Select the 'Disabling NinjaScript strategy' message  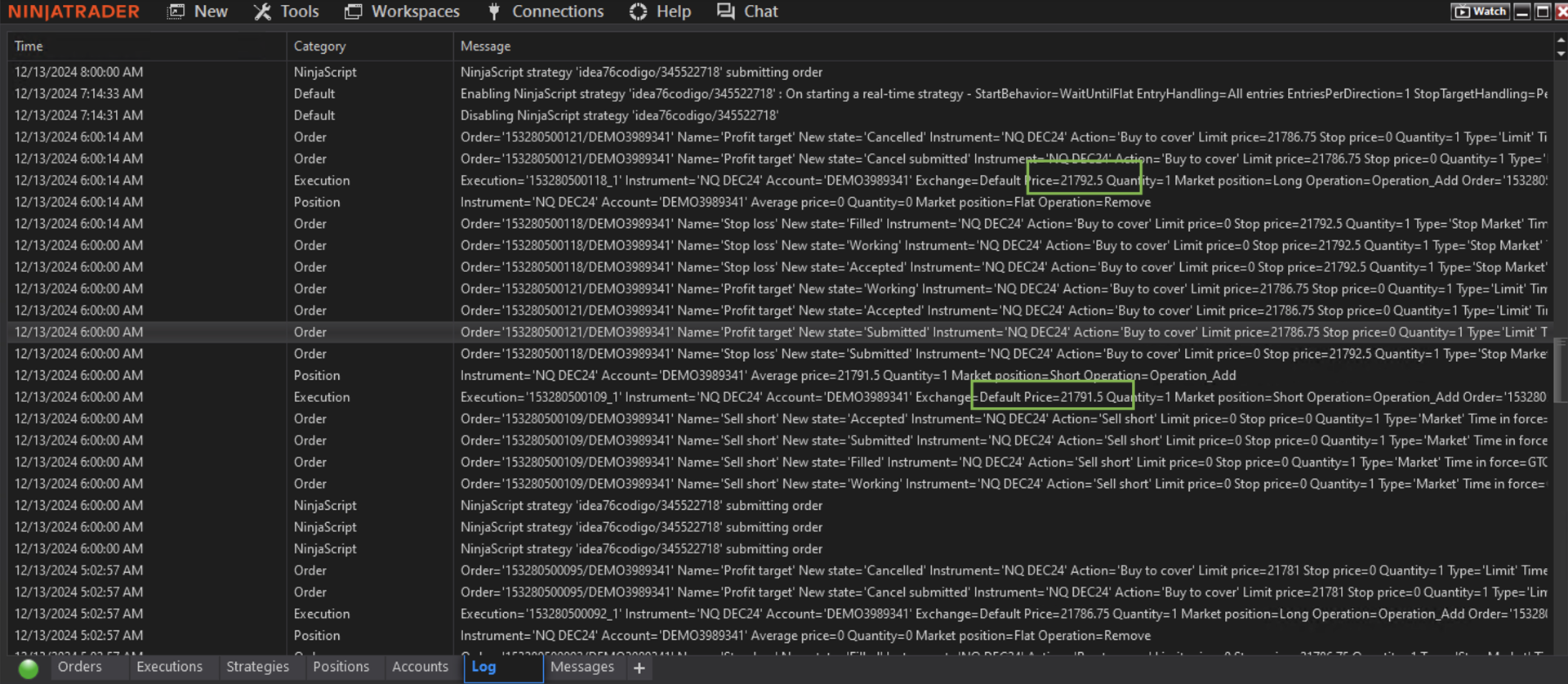(x=619, y=115)
